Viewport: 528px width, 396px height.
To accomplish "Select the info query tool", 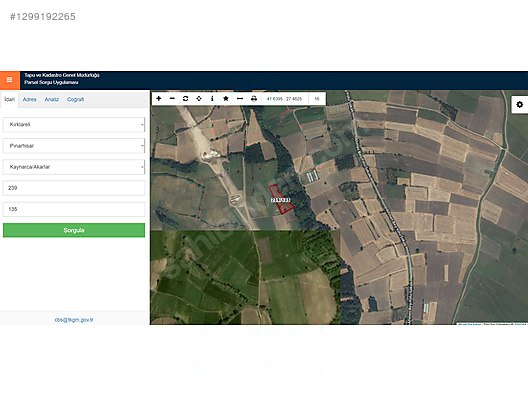I will (x=212, y=99).
